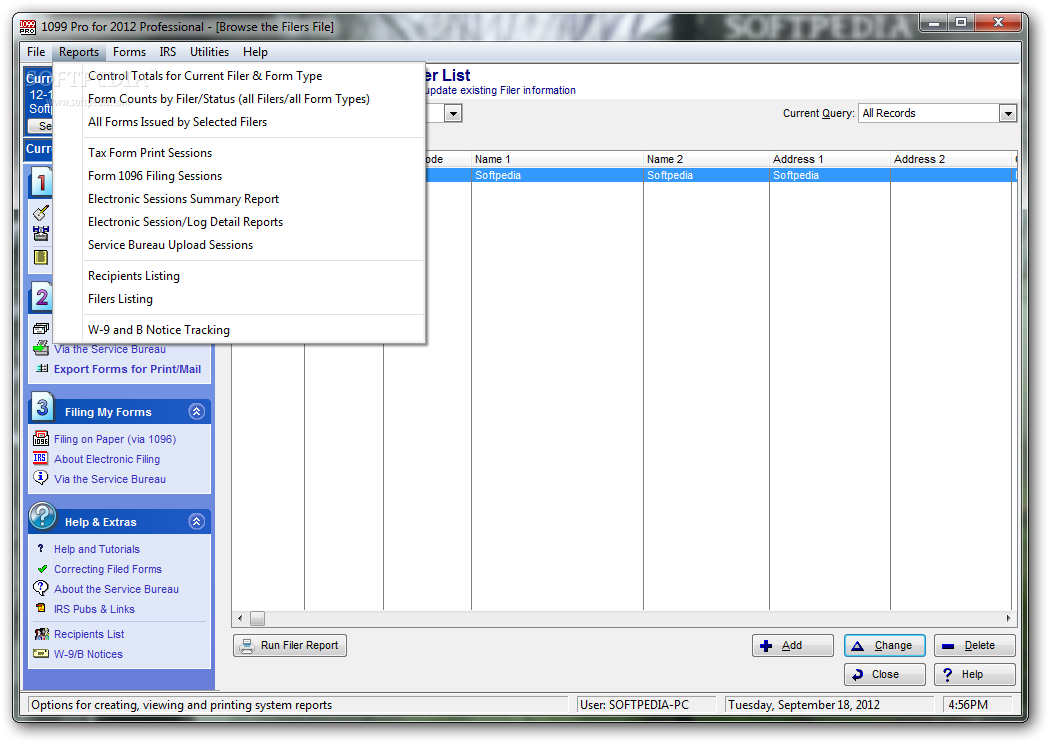Open Export Forms for Print/Mail link

coord(127,368)
